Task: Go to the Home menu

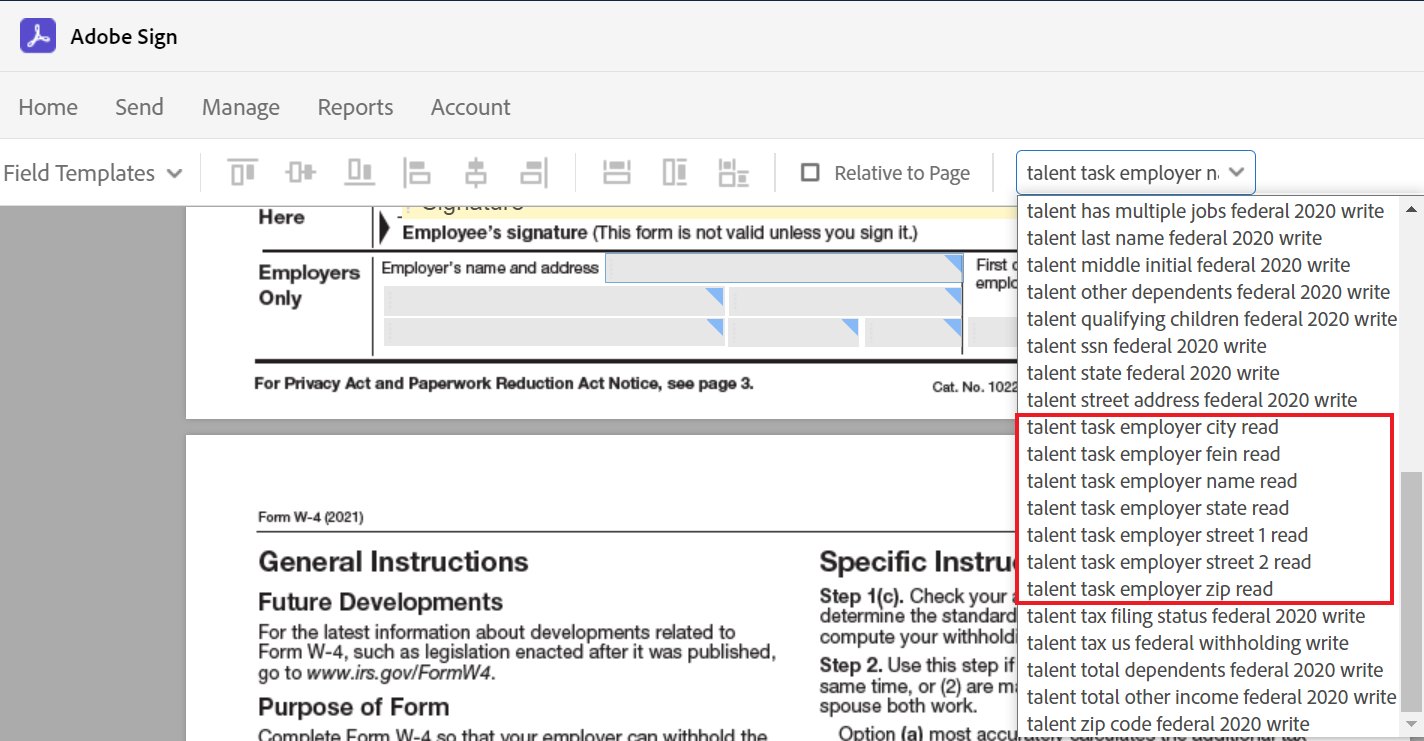Action: click(48, 107)
